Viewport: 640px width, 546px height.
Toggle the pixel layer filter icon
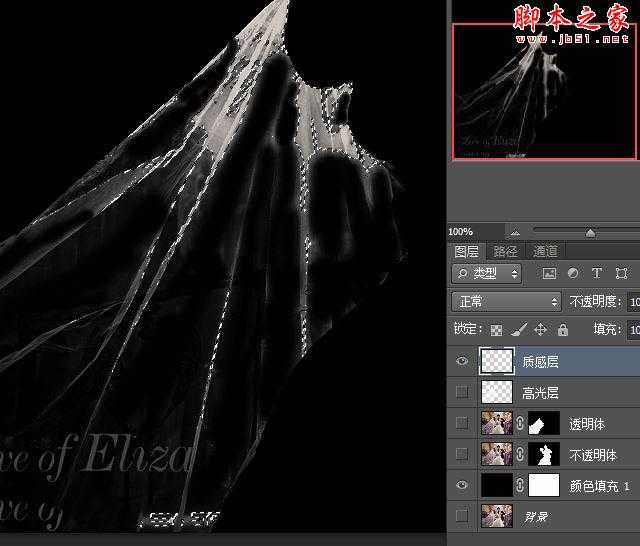click(x=549, y=273)
